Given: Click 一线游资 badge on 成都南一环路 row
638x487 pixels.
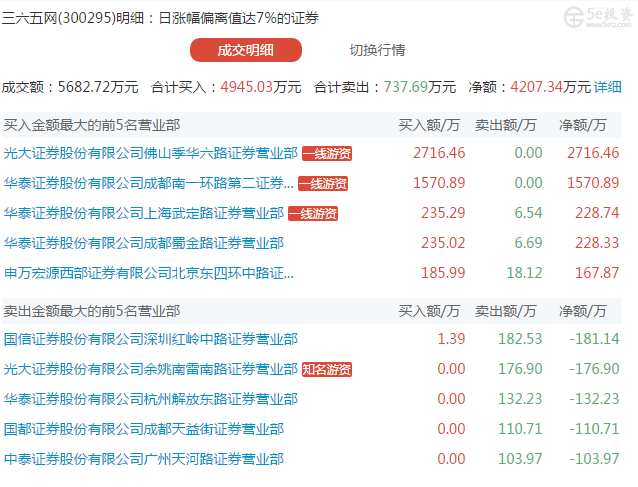Looking at the screenshot, I should pyautogui.click(x=323, y=183).
